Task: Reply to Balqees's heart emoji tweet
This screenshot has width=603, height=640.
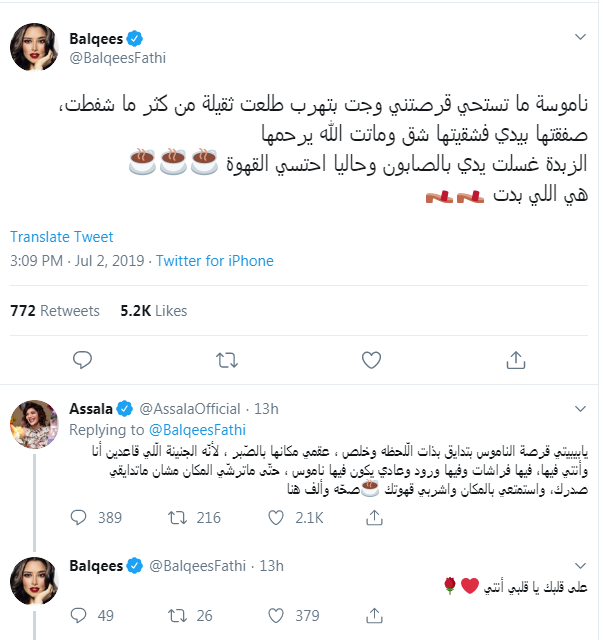Action: [x=83, y=615]
